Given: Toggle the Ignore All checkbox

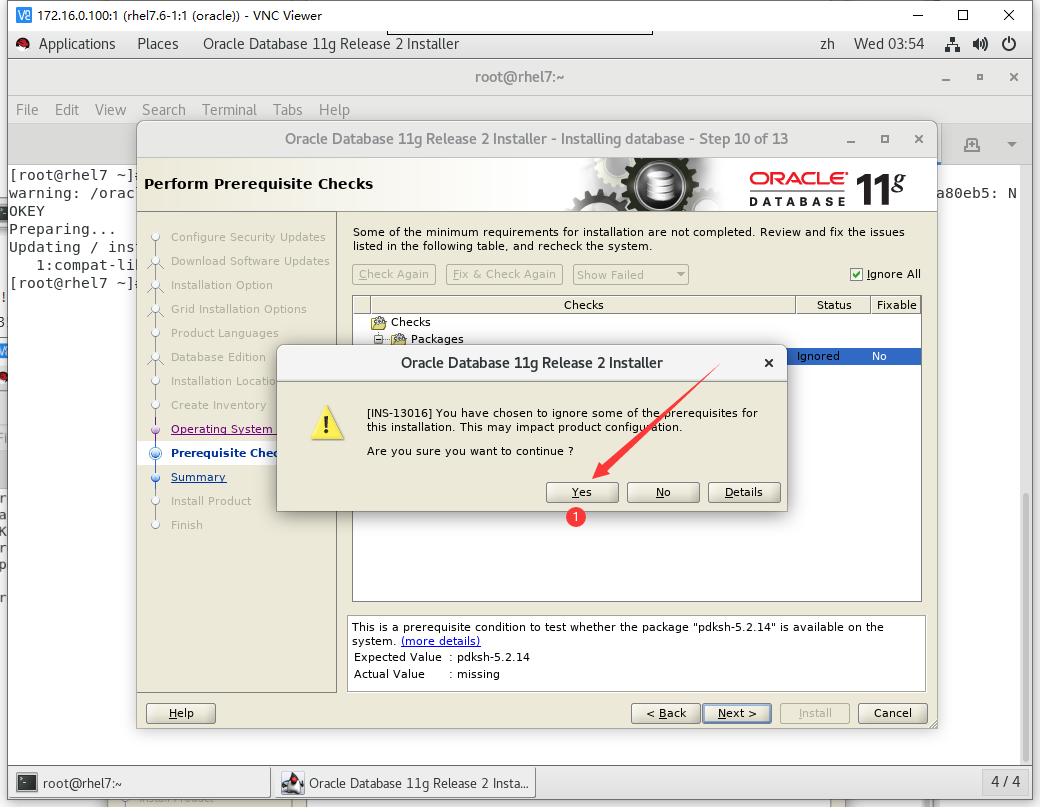Looking at the screenshot, I should (x=856, y=275).
